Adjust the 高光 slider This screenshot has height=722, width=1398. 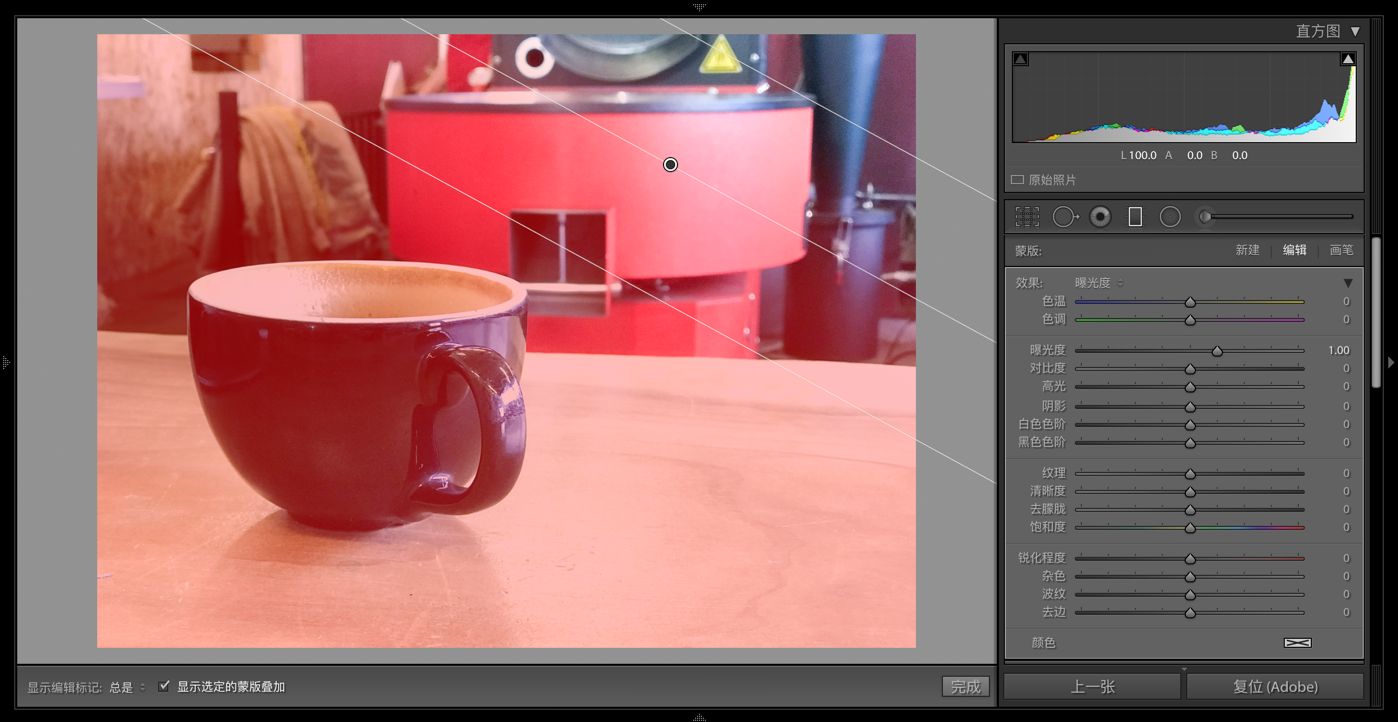coord(1190,386)
